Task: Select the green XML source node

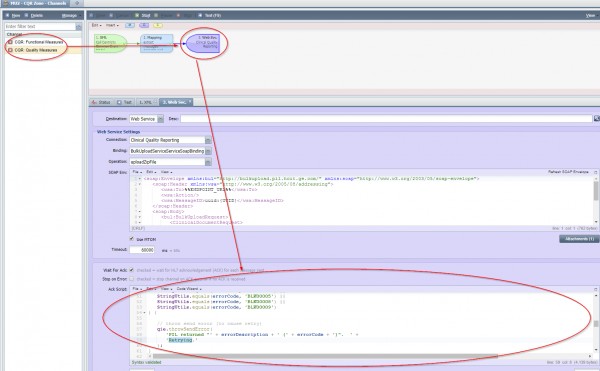Action: (x=111, y=43)
